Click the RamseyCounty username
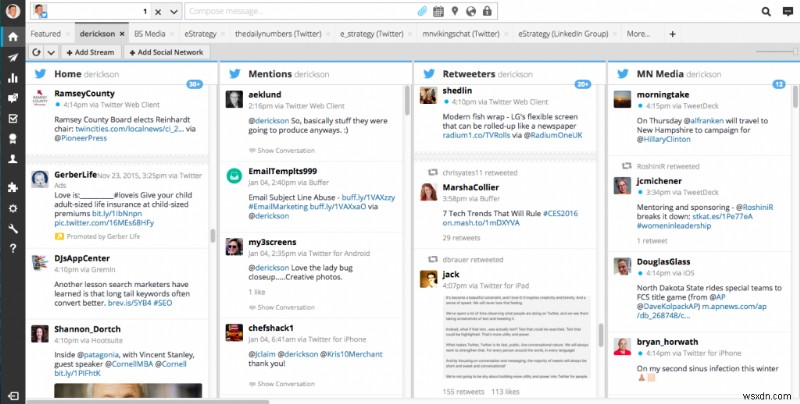The image size is (800, 404). (x=84, y=93)
